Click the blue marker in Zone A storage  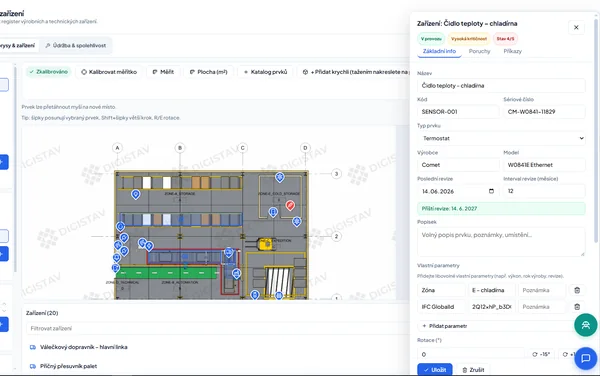135,194
